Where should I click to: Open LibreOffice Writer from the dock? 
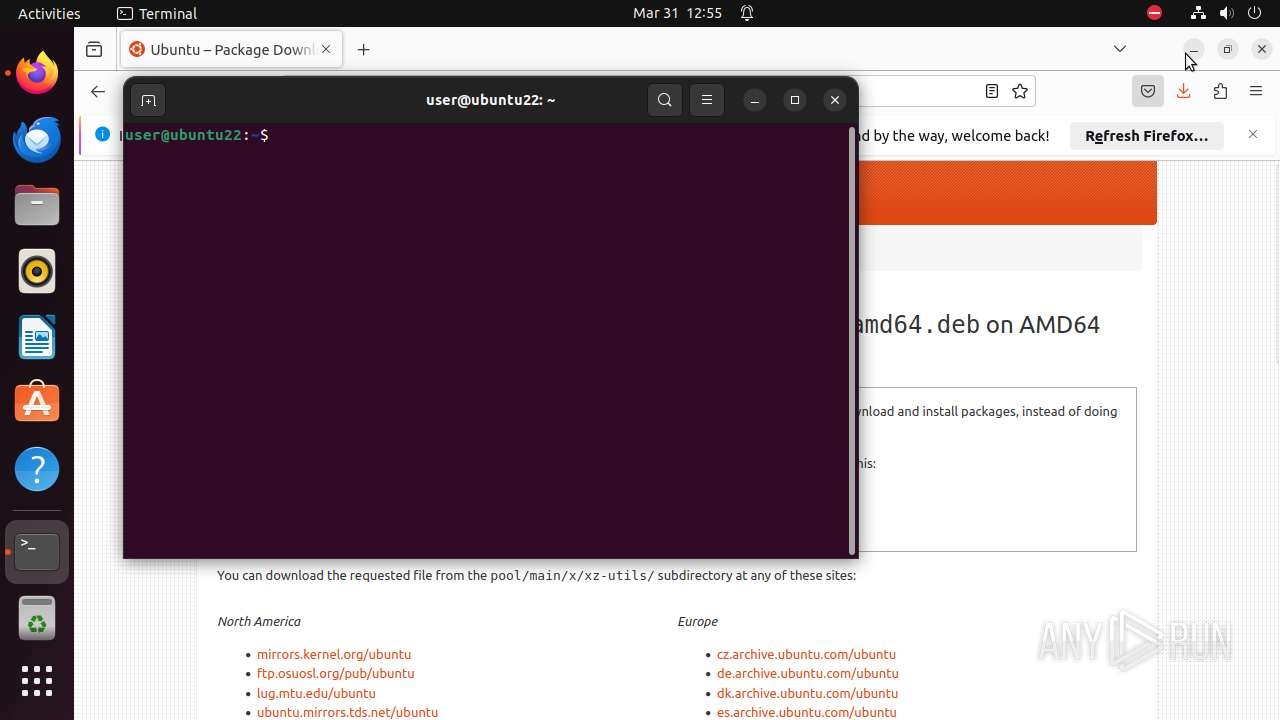(x=37, y=337)
